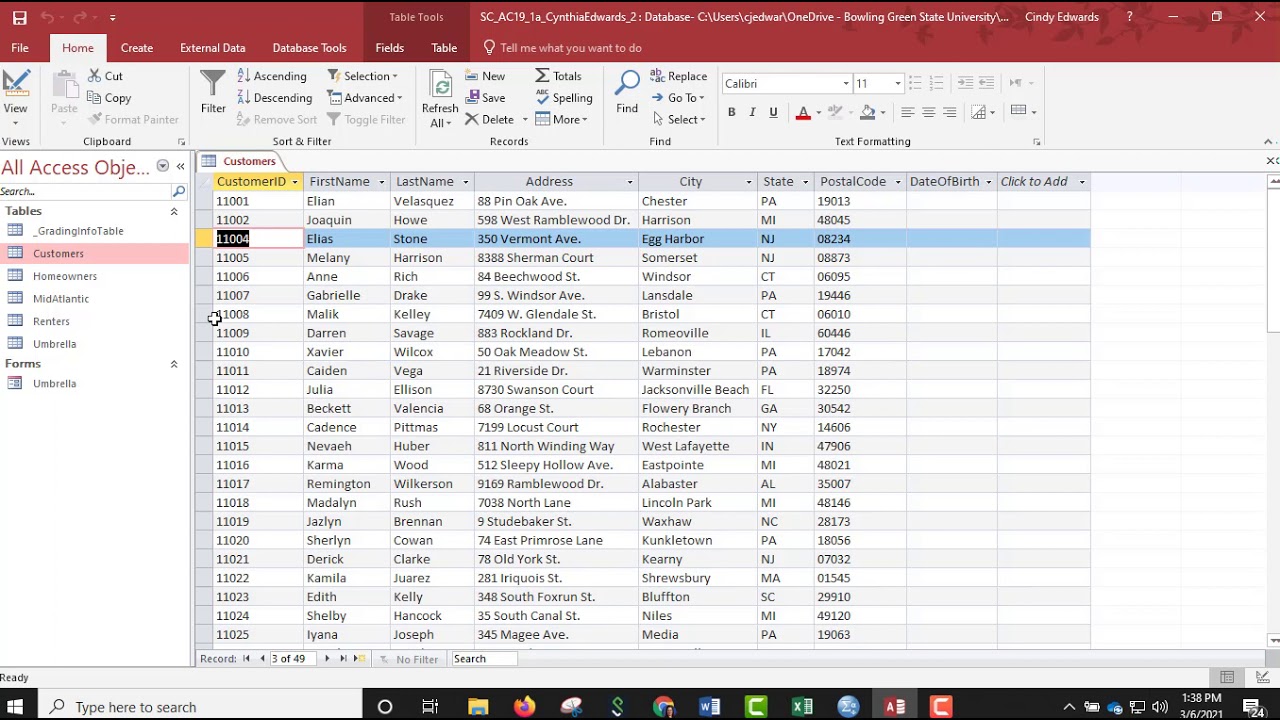Apply background fill color bucket

(867, 112)
